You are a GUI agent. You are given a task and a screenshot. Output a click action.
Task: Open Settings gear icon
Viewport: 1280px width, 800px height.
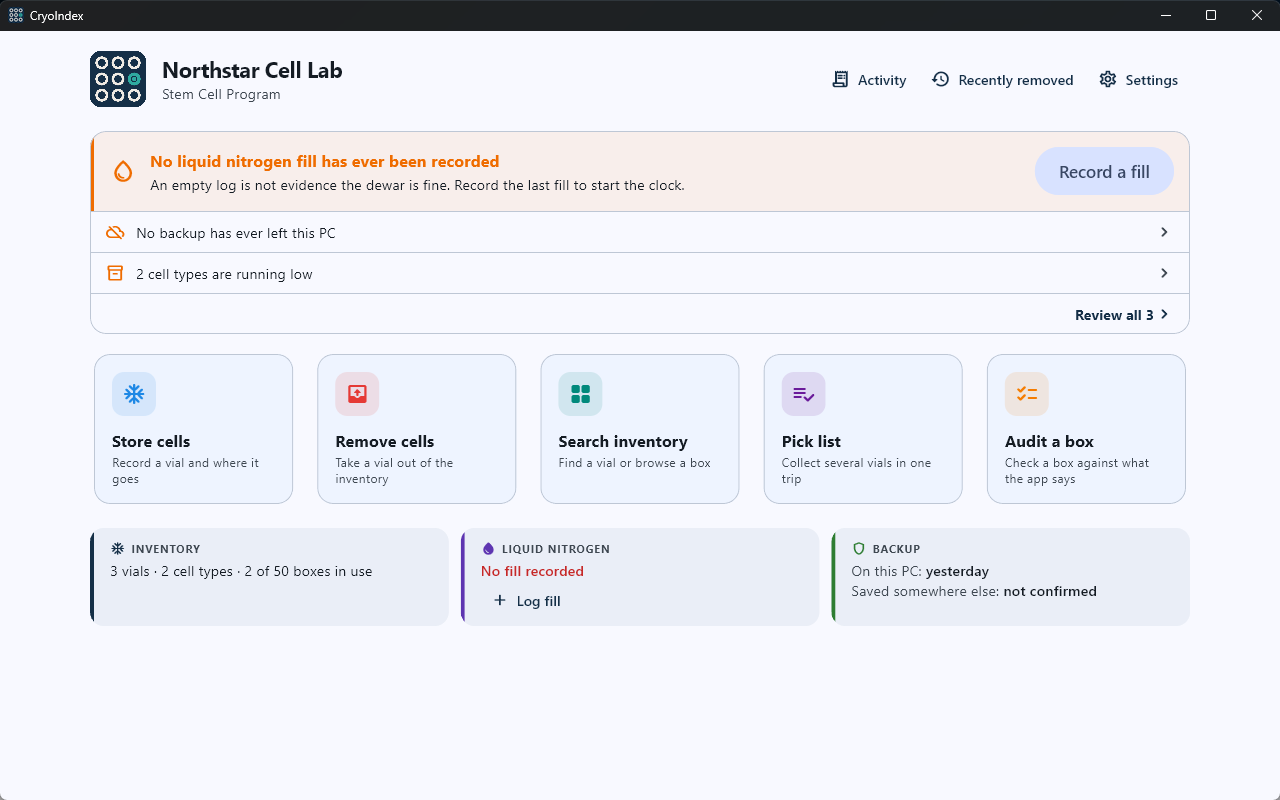1107,80
